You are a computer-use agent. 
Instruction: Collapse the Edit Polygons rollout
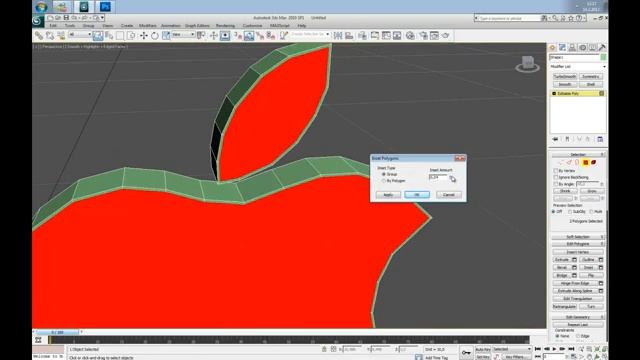[x=578, y=244]
